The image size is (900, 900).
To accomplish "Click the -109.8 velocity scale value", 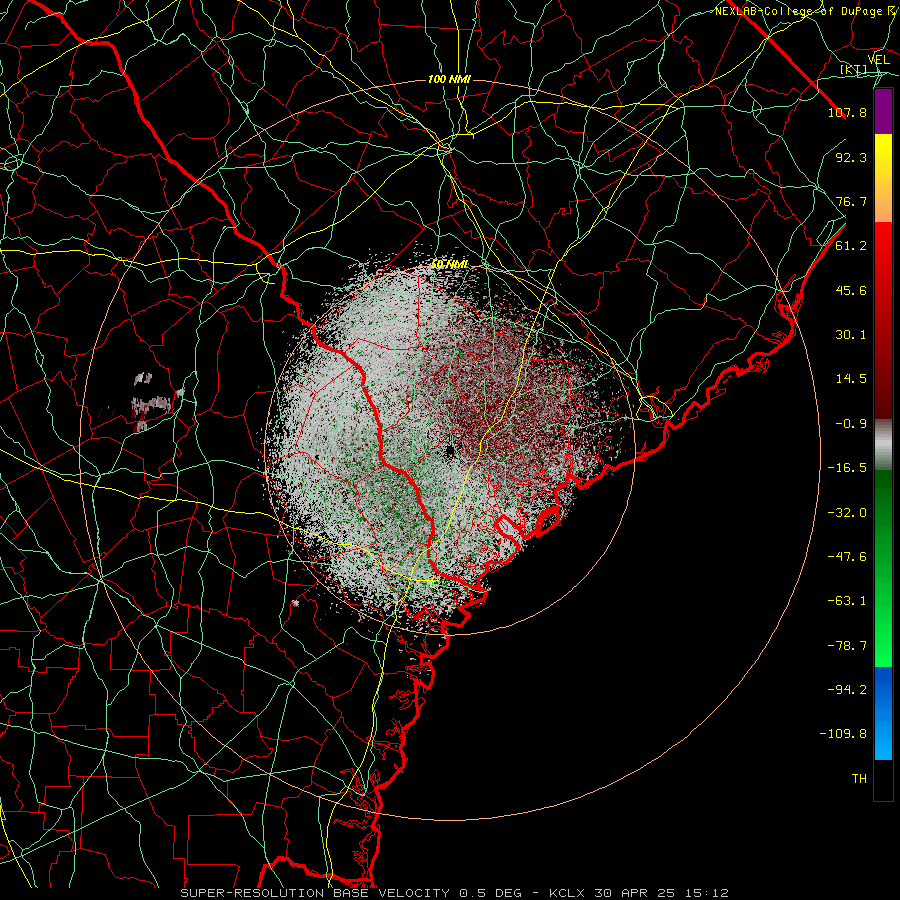I will click(843, 734).
